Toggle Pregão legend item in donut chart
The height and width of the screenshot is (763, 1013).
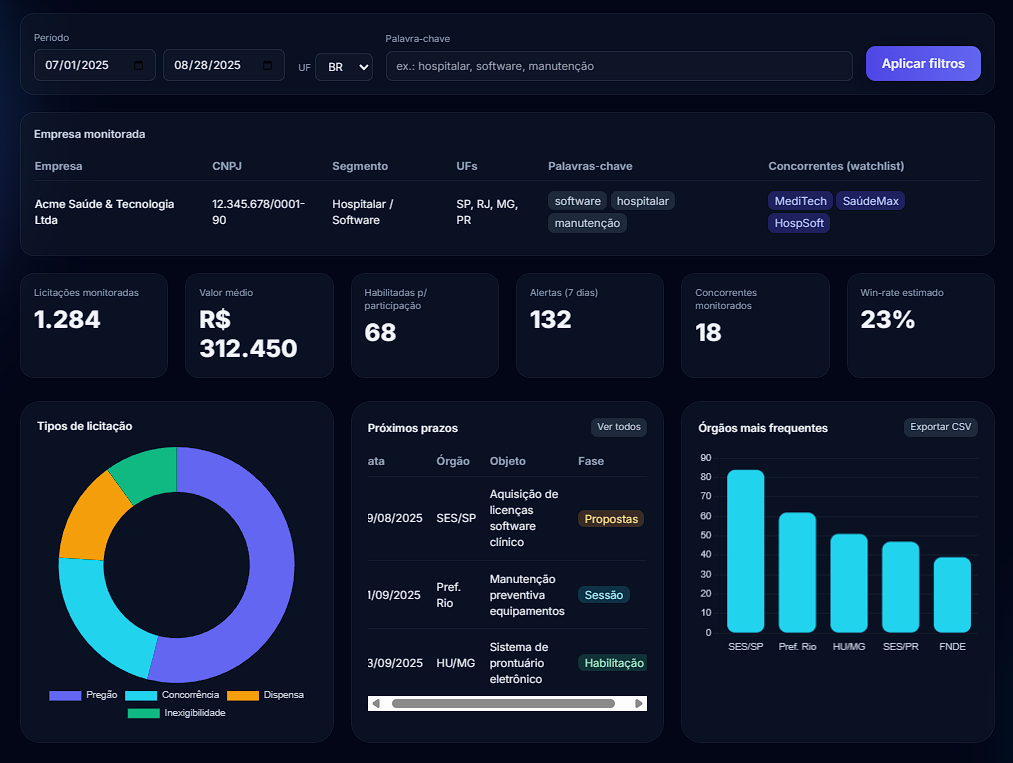pyautogui.click(x=84, y=695)
